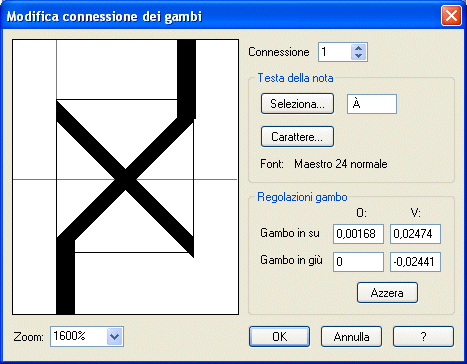This screenshot has height=364, width=467.
Task: Click the Gambo in giù O field
Action: click(x=358, y=262)
